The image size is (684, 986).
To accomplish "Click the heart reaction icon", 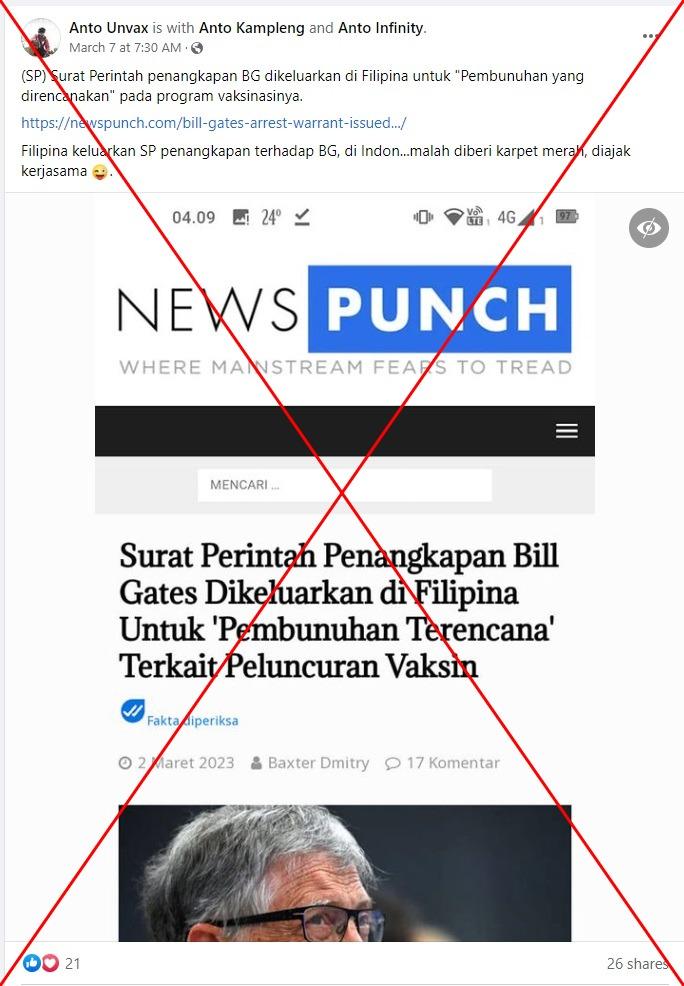I will coord(50,962).
